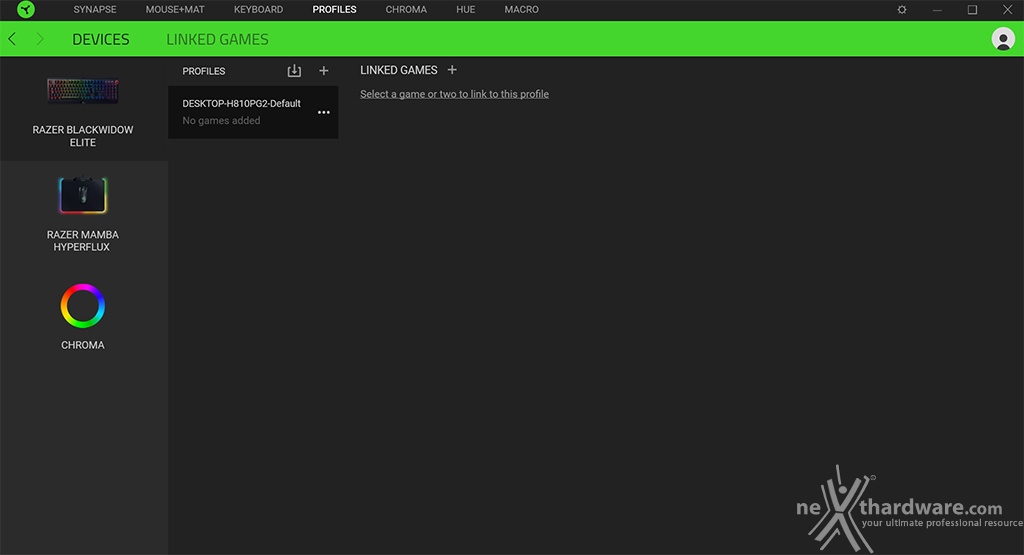Click the RAZER MAMBA HYPERFLUX label
This screenshot has width=1024, height=555.
83,240
